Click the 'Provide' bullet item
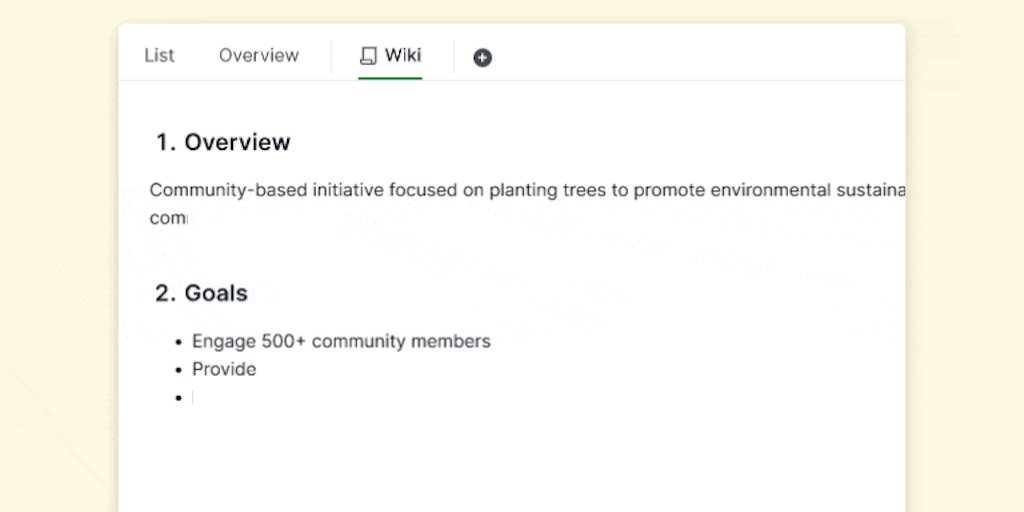Image resolution: width=1024 pixels, height=512 pixels. (224, 369)
